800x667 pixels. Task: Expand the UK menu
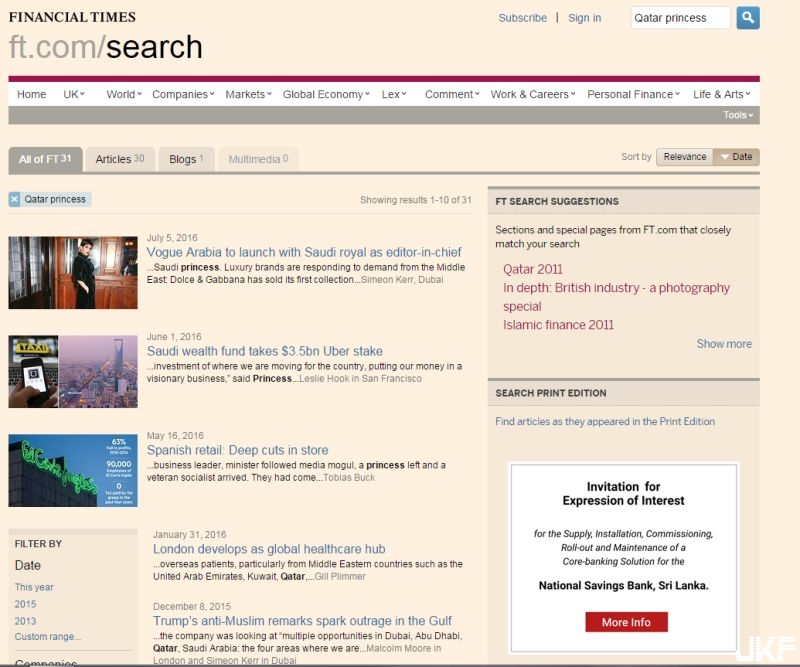(73, 94)
